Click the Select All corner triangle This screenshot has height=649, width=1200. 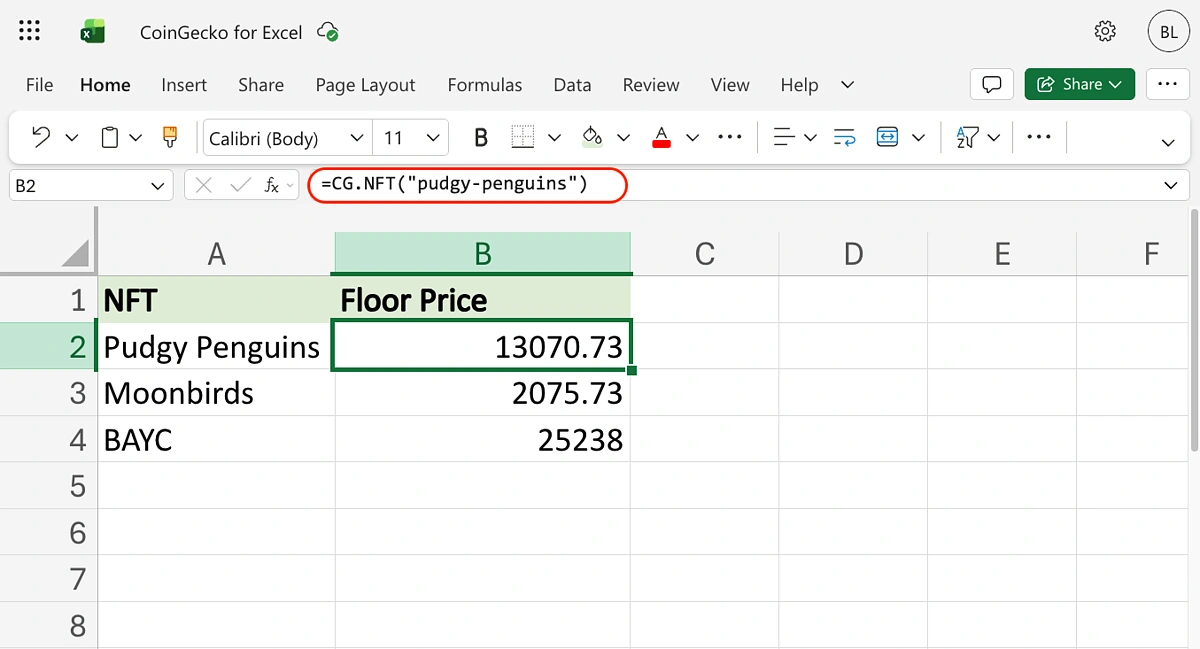76,253
